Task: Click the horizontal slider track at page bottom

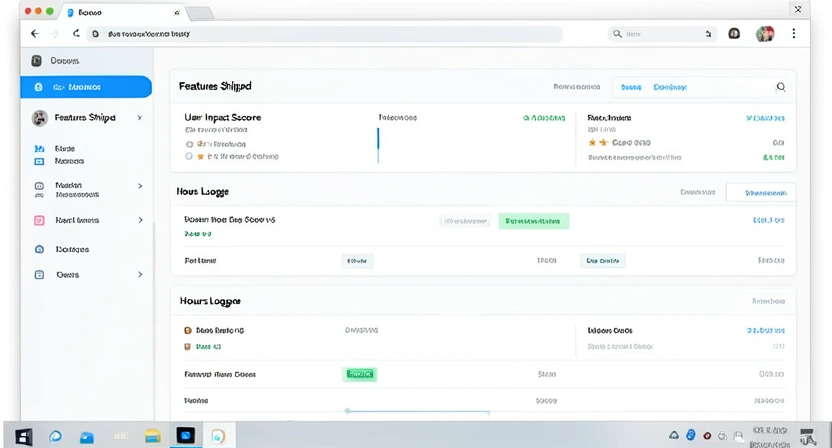Action: tap(417, 411)
